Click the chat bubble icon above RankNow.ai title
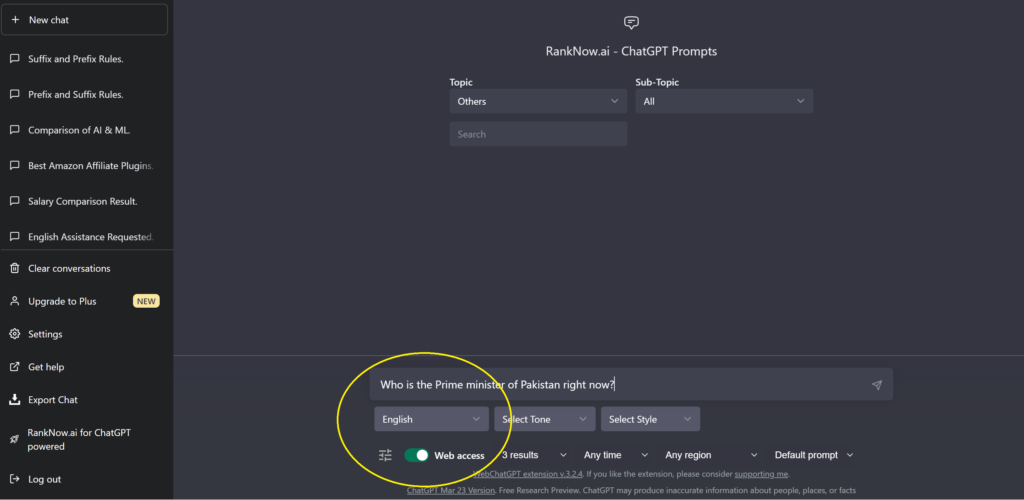The height and width of the screenshot is (500, 1024). click(x=631, y=23)
